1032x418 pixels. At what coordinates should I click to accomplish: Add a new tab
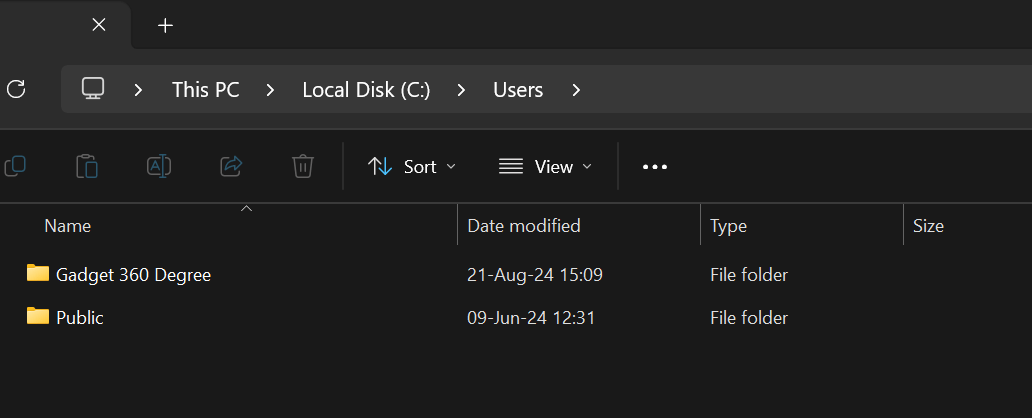[x=166, y=25]
